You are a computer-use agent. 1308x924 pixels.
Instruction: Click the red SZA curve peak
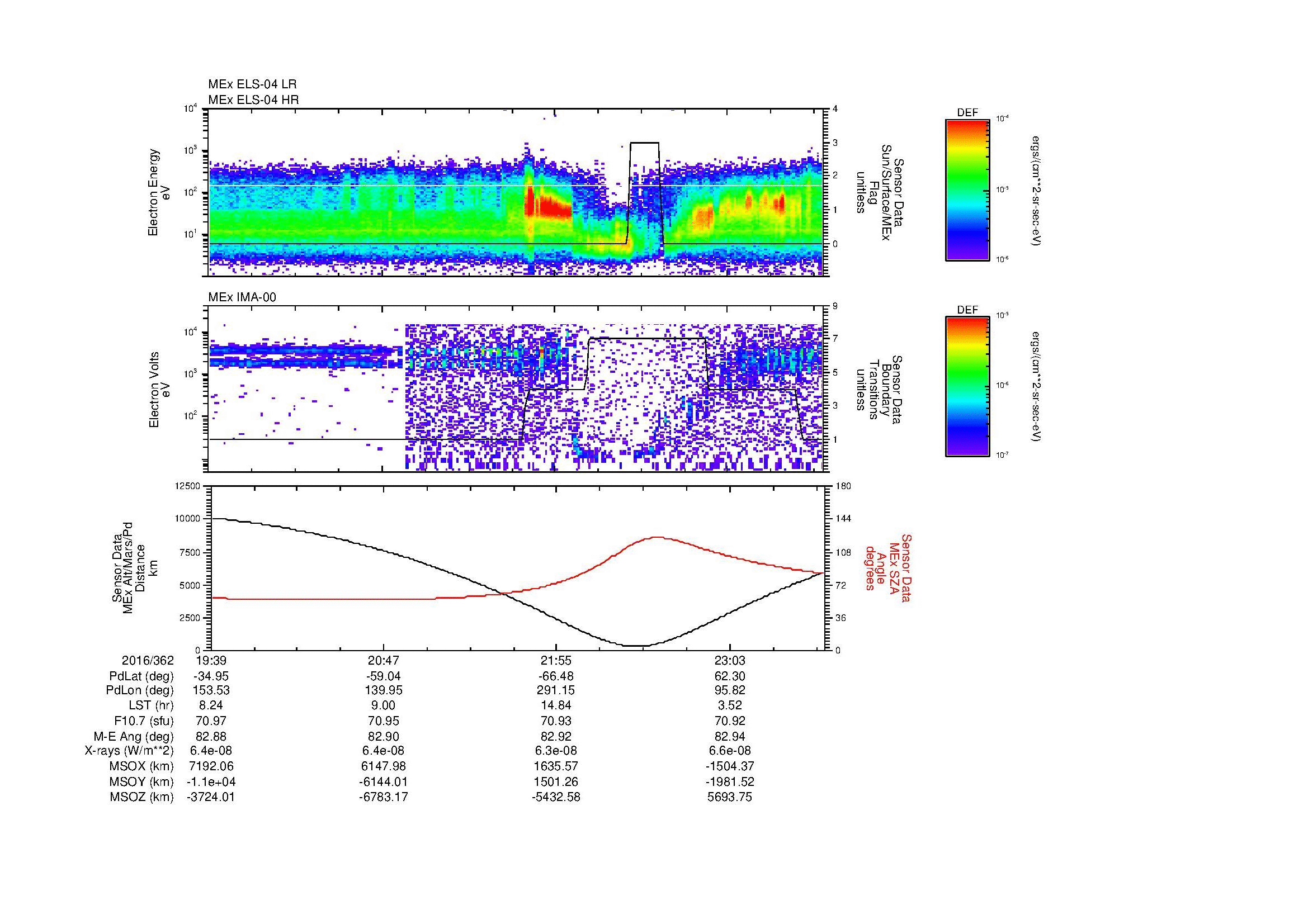point(659,537)
